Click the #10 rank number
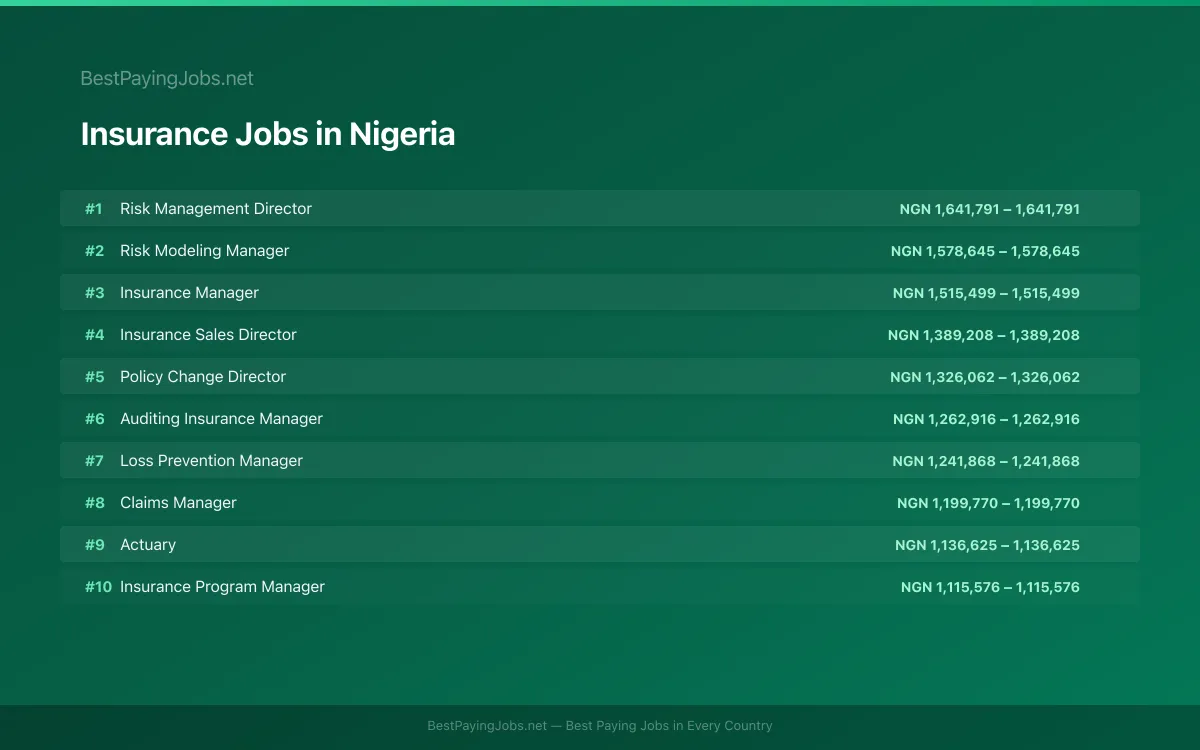 (98, 586)
